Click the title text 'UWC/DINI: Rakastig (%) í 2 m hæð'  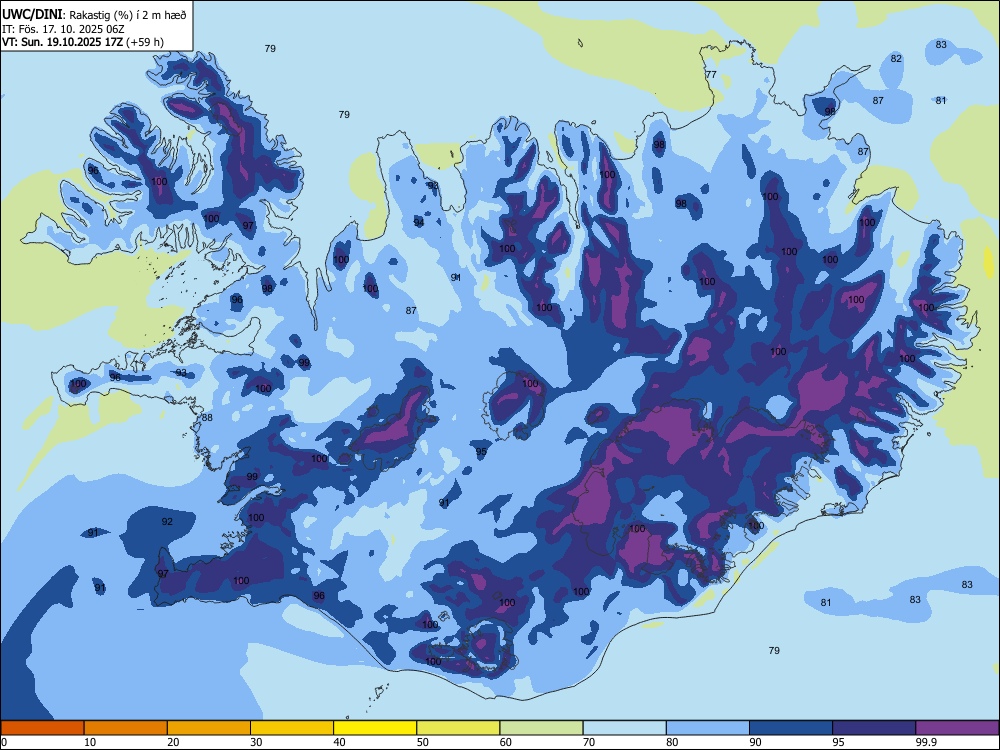[x=94, y=15]
